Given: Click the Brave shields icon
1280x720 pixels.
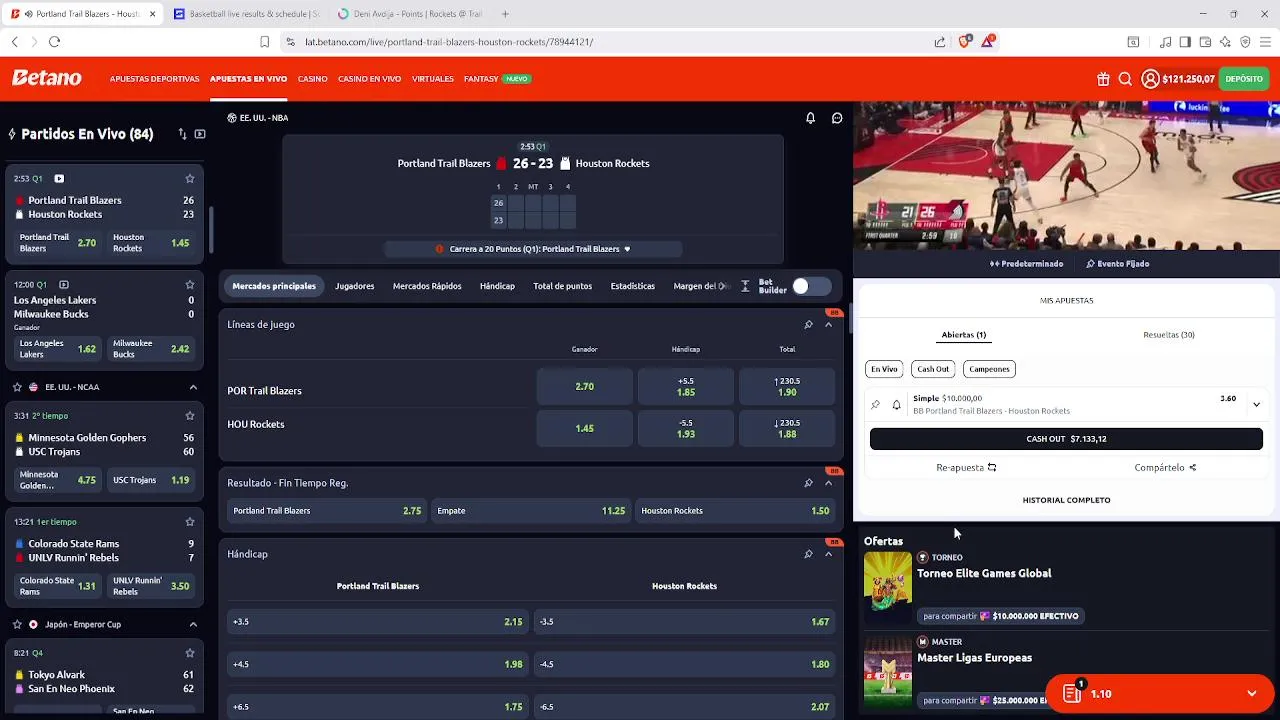Looking at the screenshot, I should pos(965,41).
